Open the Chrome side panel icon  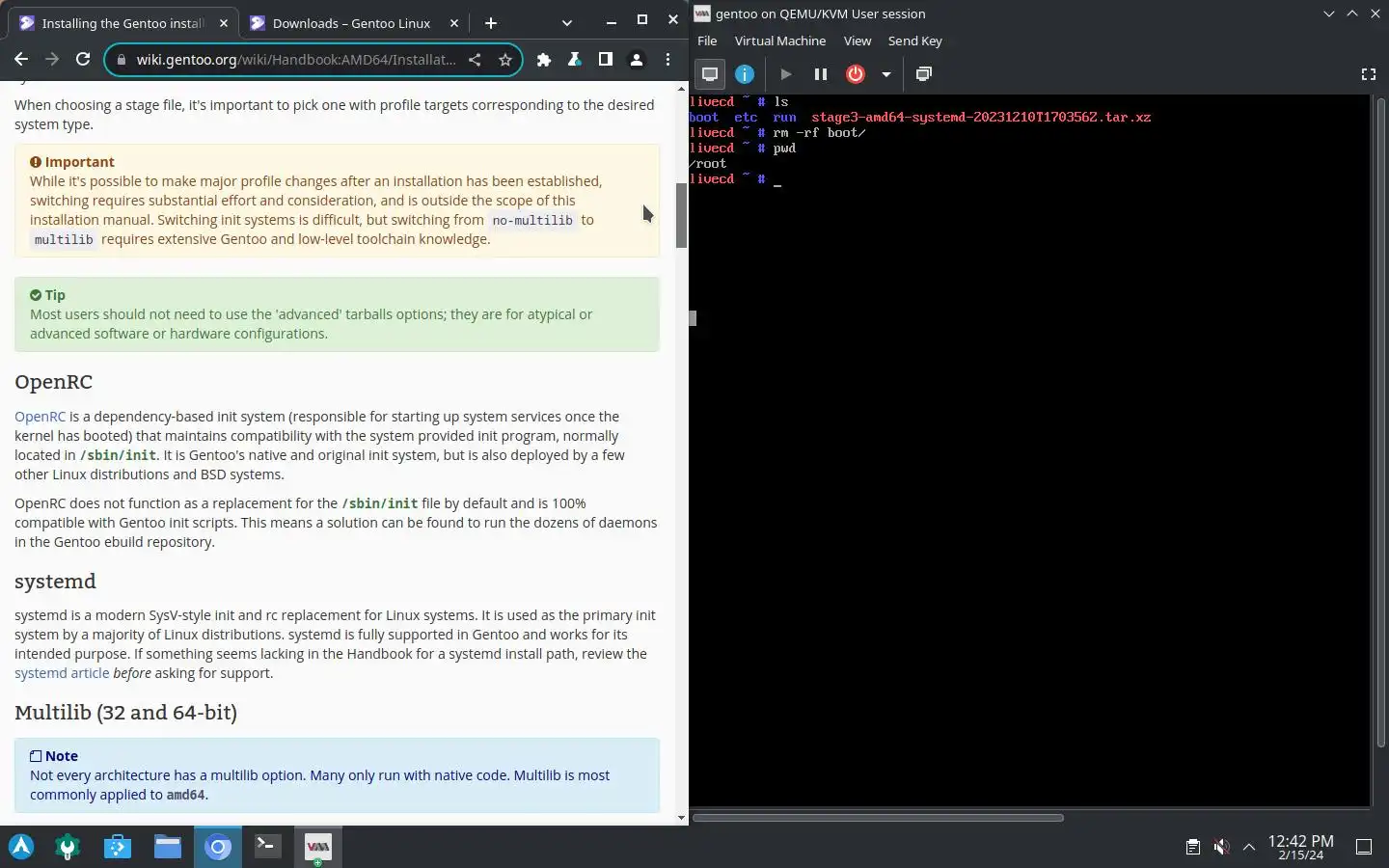click(x=605, y=60)
